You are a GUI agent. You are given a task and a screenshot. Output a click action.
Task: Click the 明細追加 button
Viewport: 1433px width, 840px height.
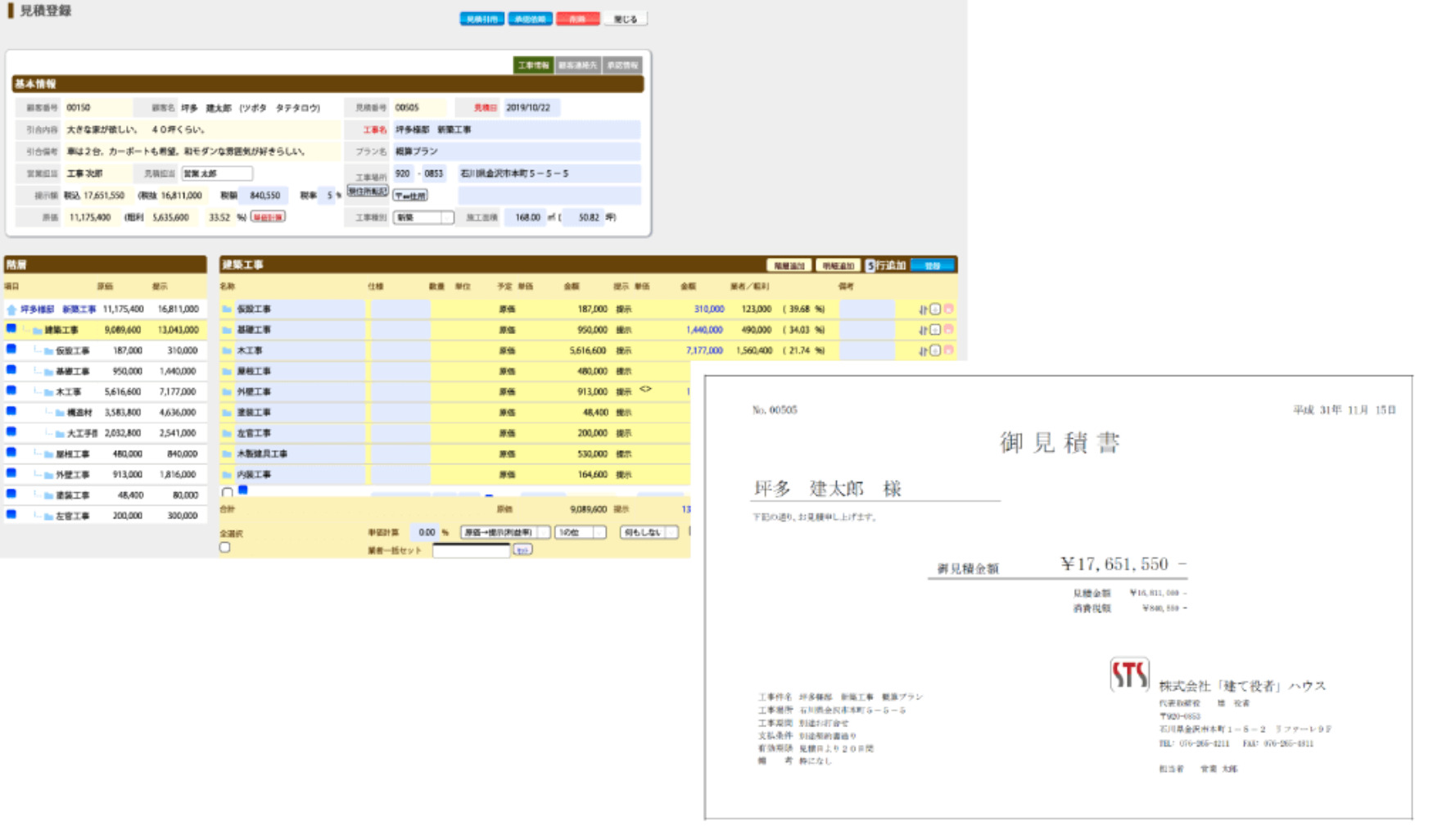coord(838,265)
